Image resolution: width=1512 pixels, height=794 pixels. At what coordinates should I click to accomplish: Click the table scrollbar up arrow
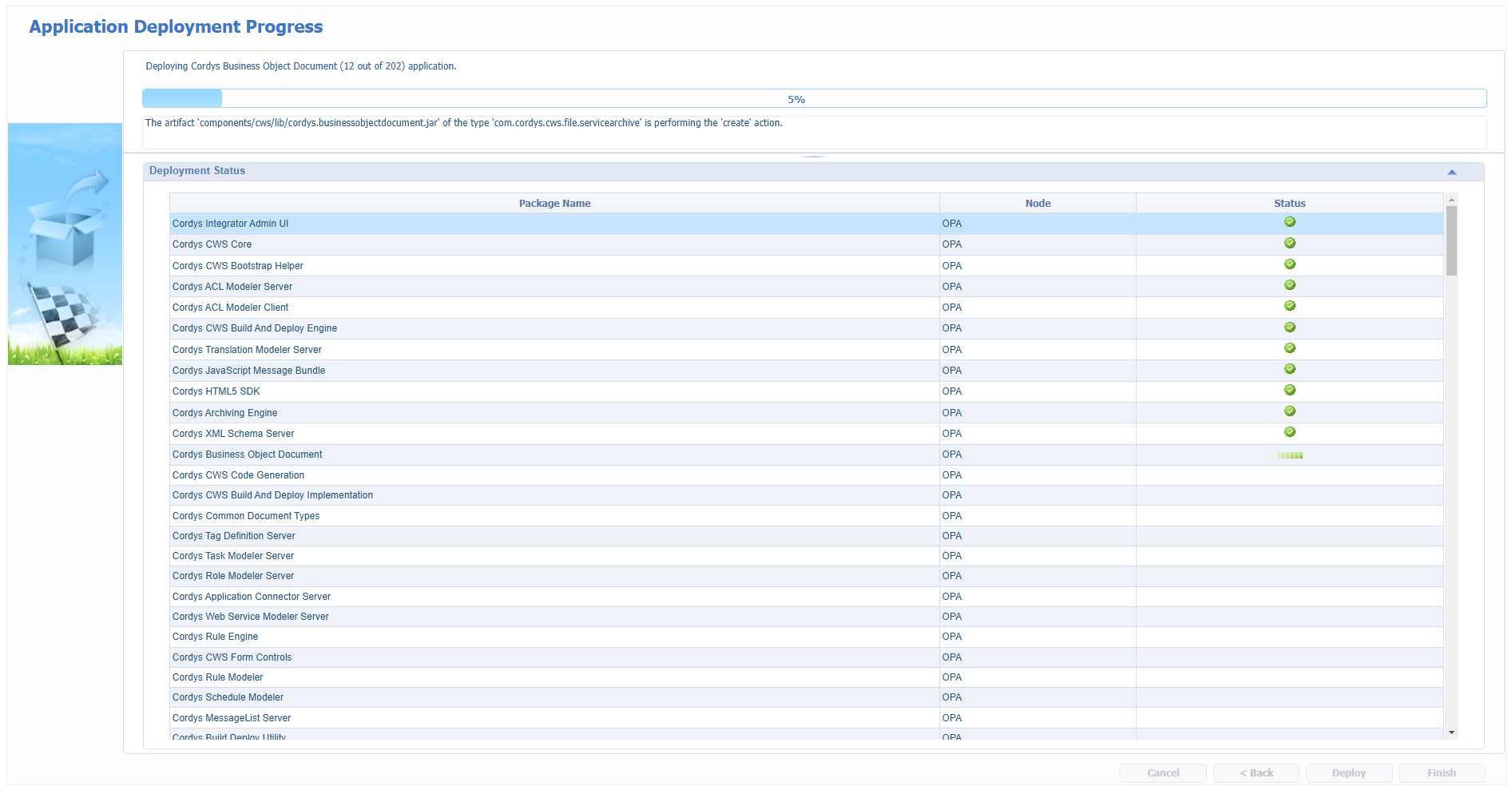click(x=1451, y=199)
